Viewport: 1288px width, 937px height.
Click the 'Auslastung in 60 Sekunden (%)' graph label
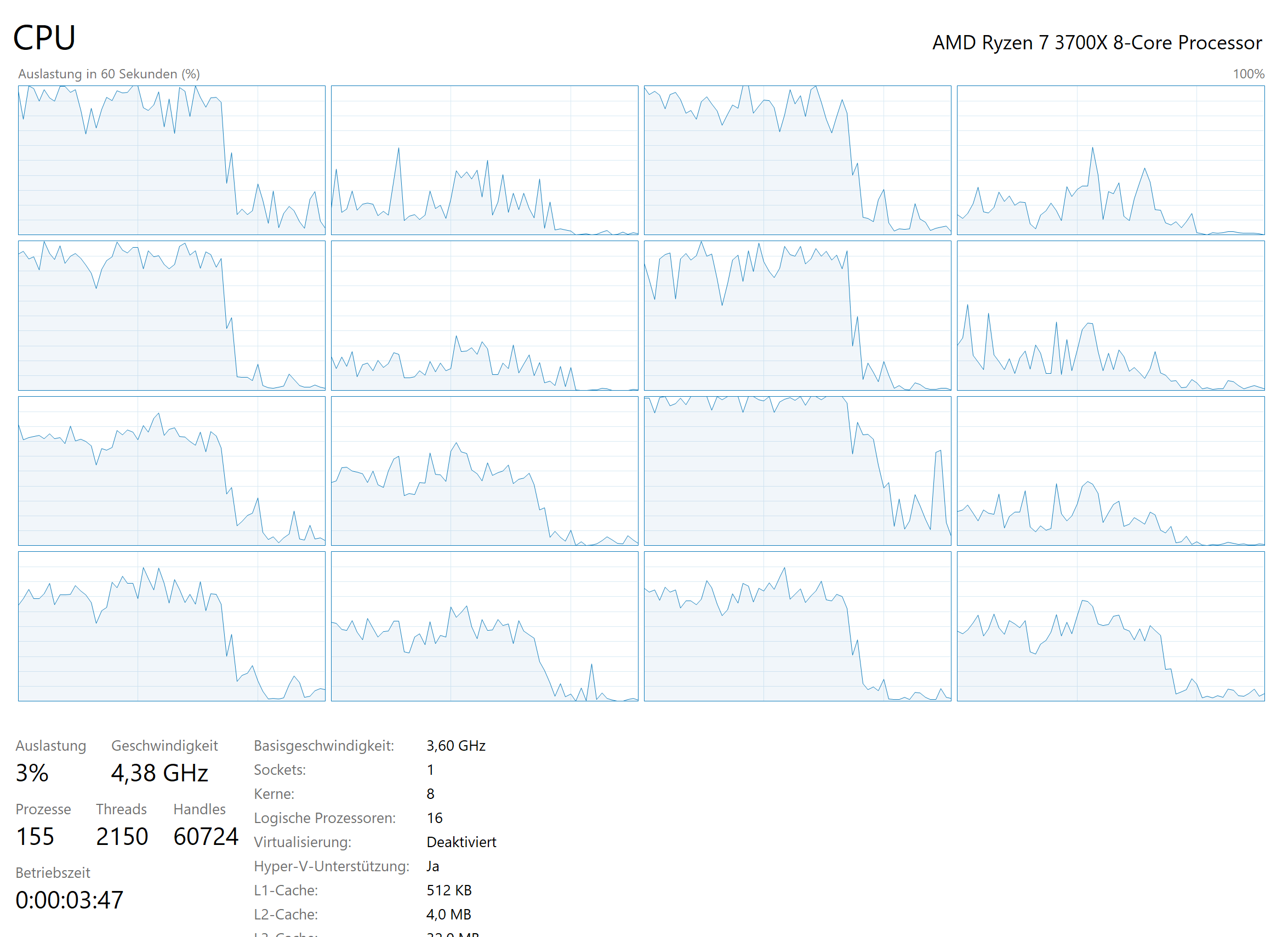(x=109, y=74)
